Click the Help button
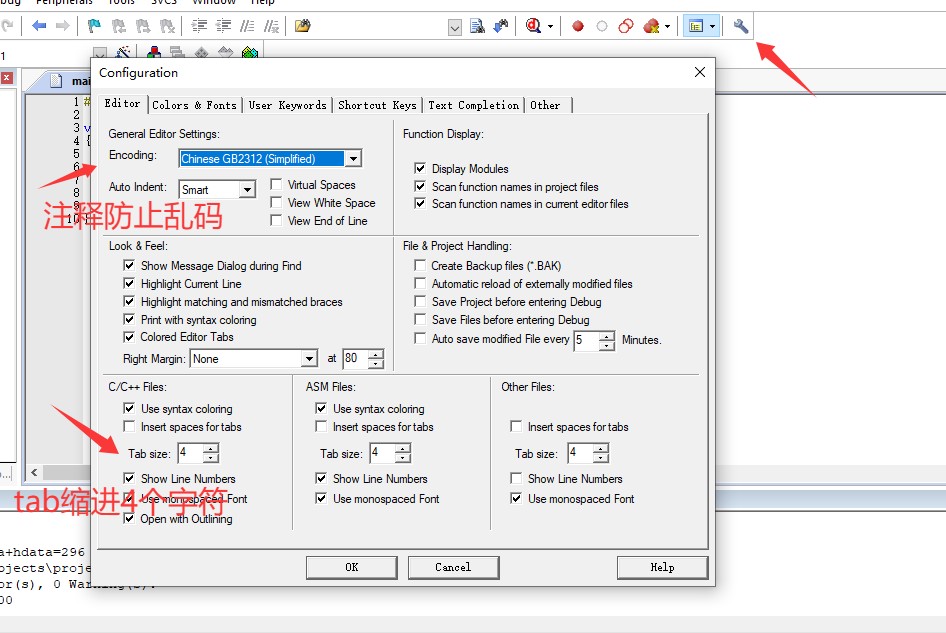This screenshot has width=946, height=633. (x=662, y=567)
